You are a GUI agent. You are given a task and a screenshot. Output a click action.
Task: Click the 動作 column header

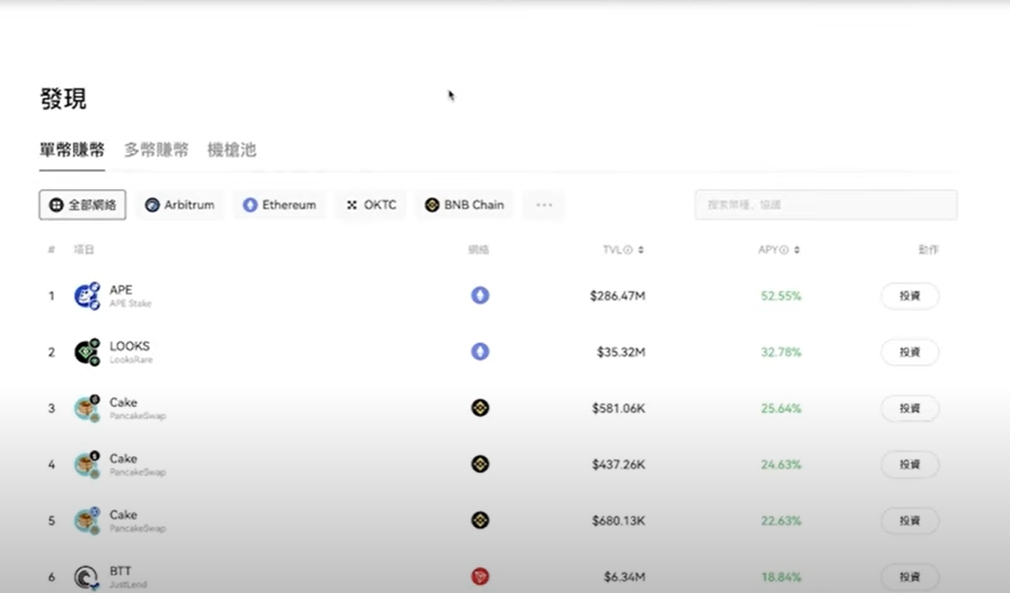pyautogui.click(x=928, y=250)
